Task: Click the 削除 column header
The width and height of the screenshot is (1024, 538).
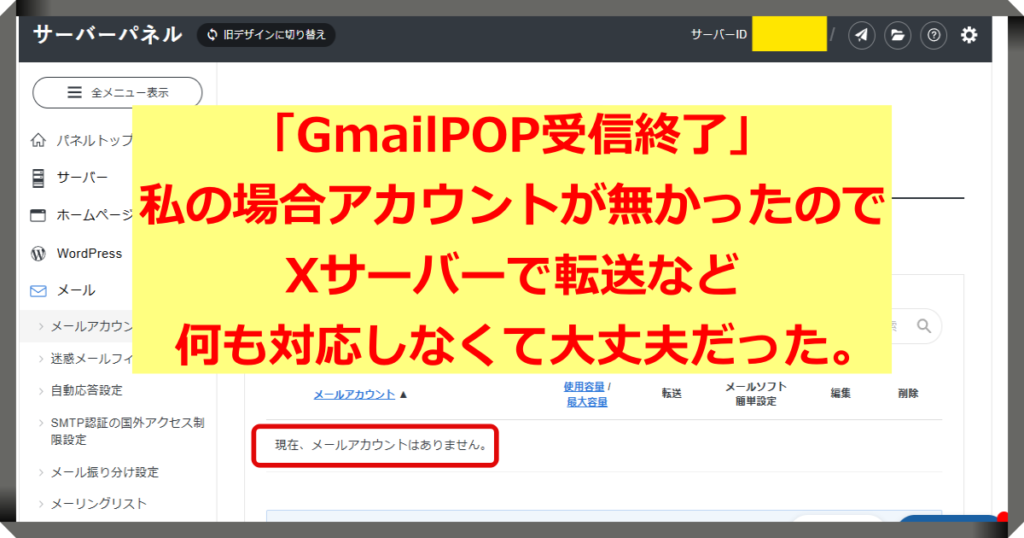Action: tap(908, 393)
